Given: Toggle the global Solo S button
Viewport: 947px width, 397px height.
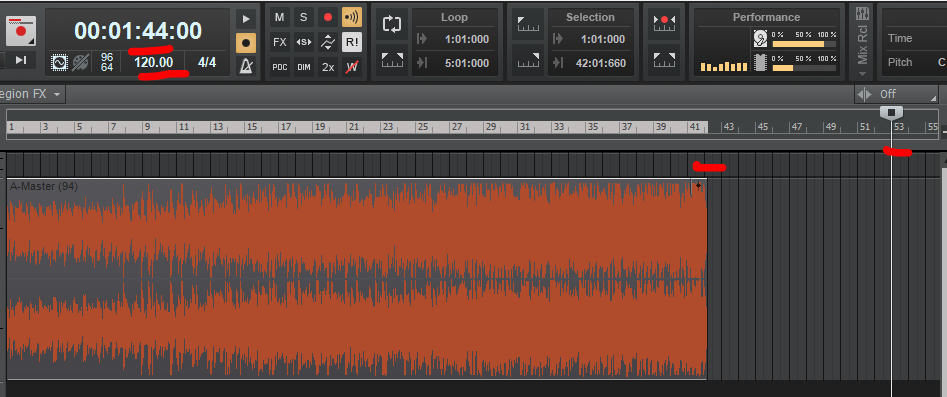Looking at the screenshot, I should (x=304, y=18).
